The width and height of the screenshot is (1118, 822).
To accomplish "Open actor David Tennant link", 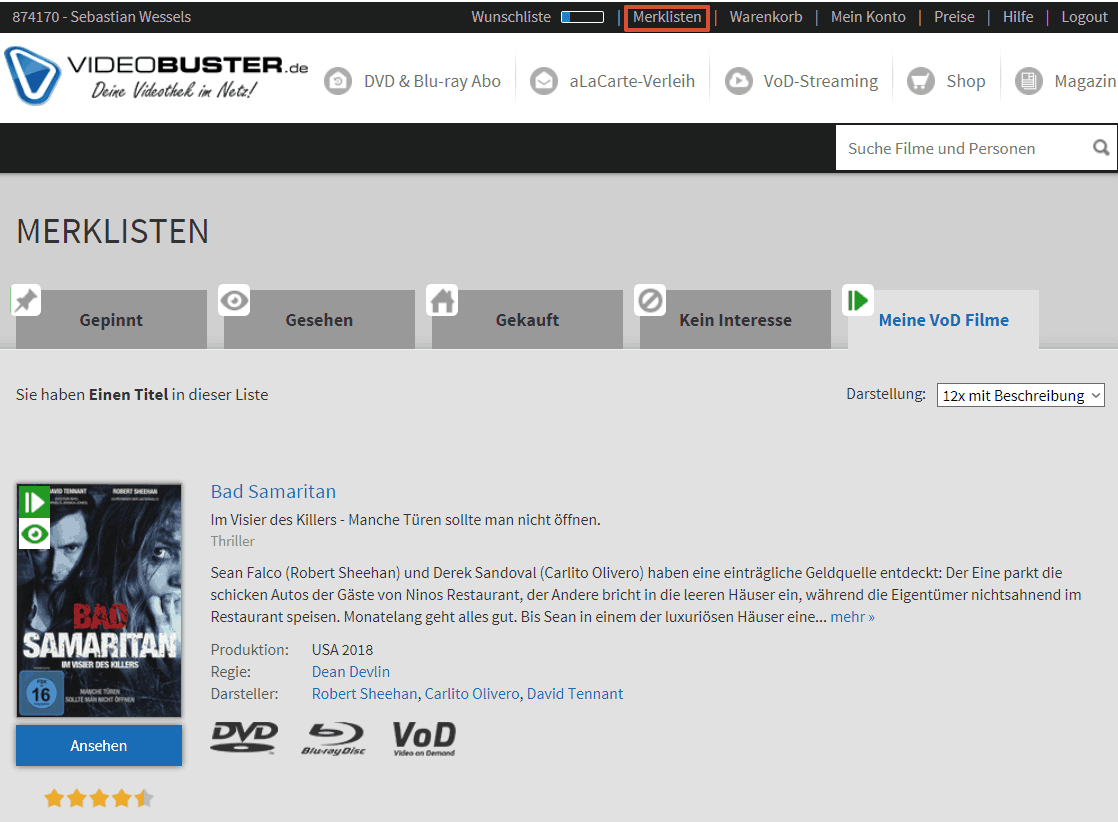I will coord(575,694).
